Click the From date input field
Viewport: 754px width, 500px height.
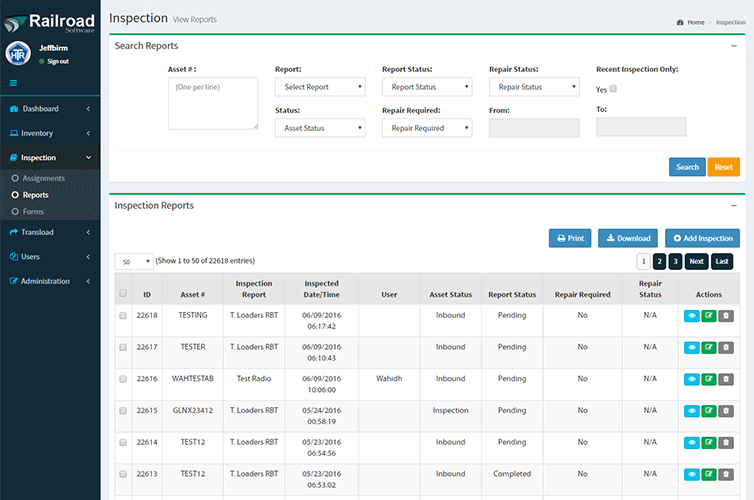coord(533,128)
